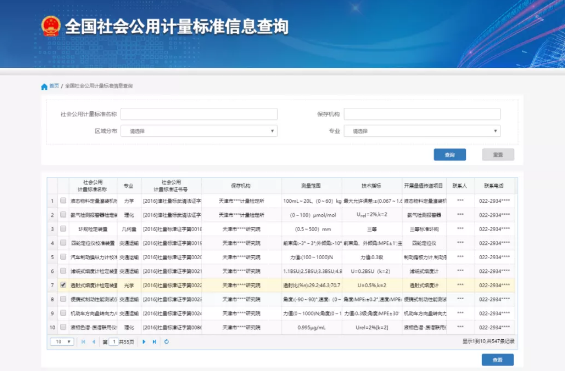Click the 0.995μg/mL cell in row 10
This screenshot has width=565, height=377.
(x=311, y=327)
